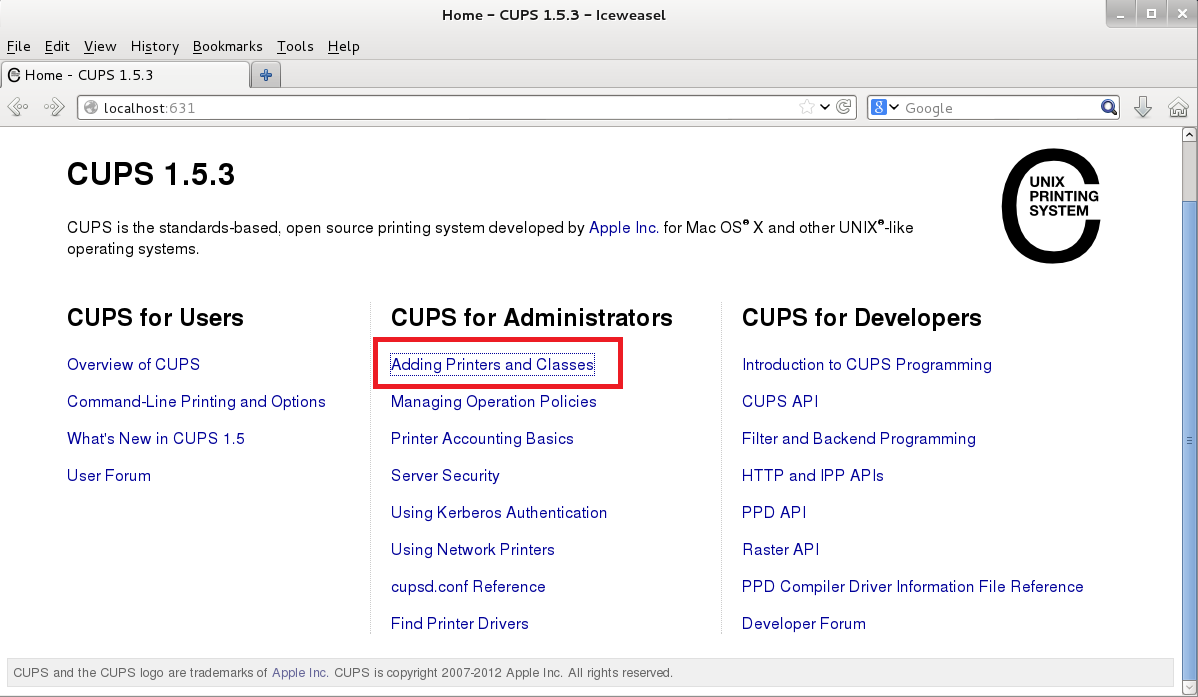Click the scrollbar down arrow
The height and width of the screenshot is (697, 1198).
(x=1189, y=689)
